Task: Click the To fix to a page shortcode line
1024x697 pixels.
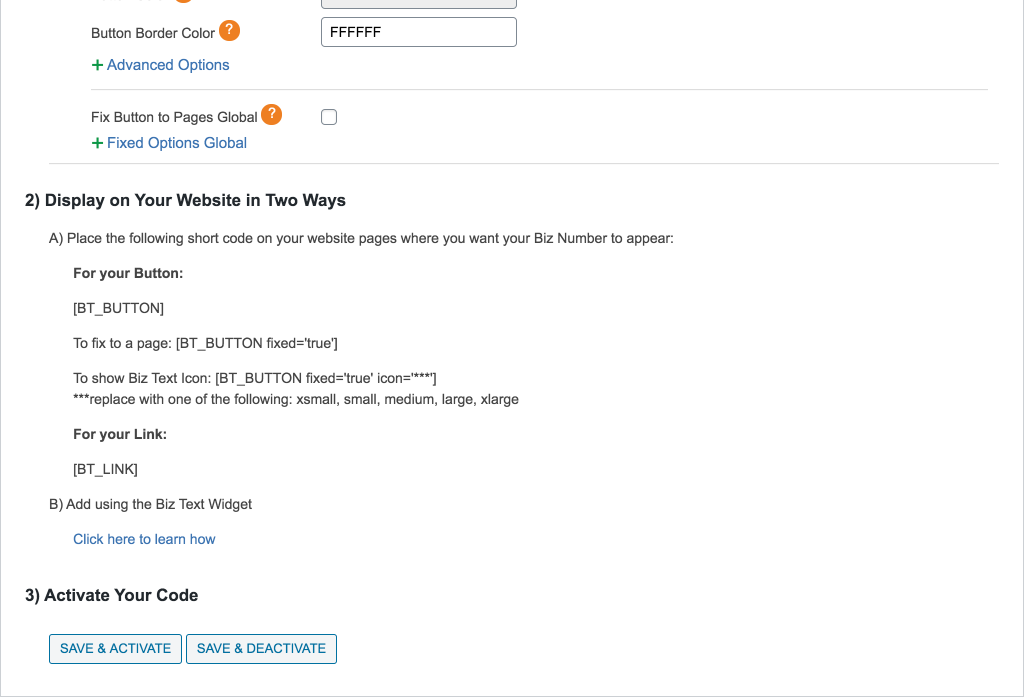Action: pyautogui.click(x=205, y=343)
